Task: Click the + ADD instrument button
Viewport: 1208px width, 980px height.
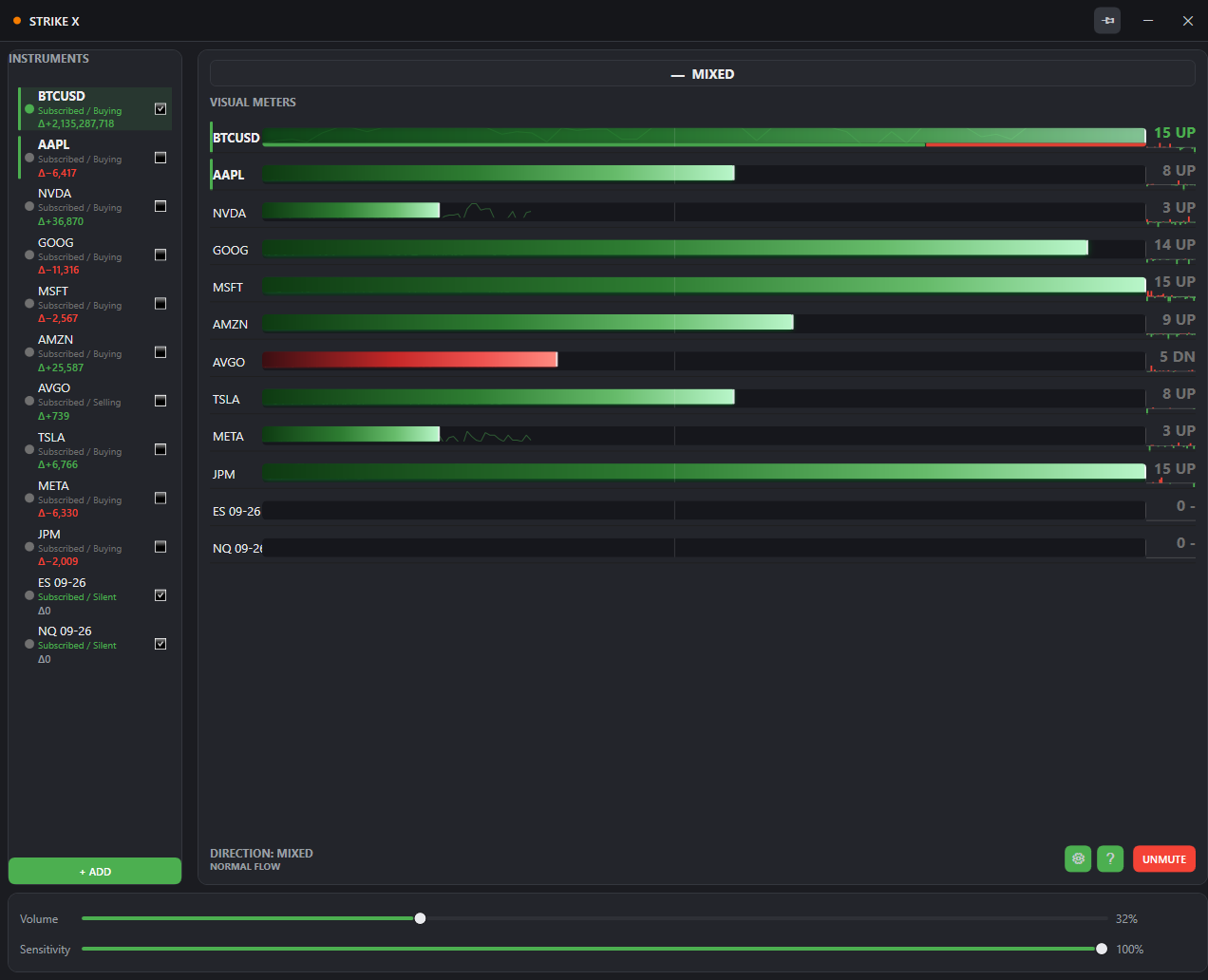Action: (x=95, y=871)
